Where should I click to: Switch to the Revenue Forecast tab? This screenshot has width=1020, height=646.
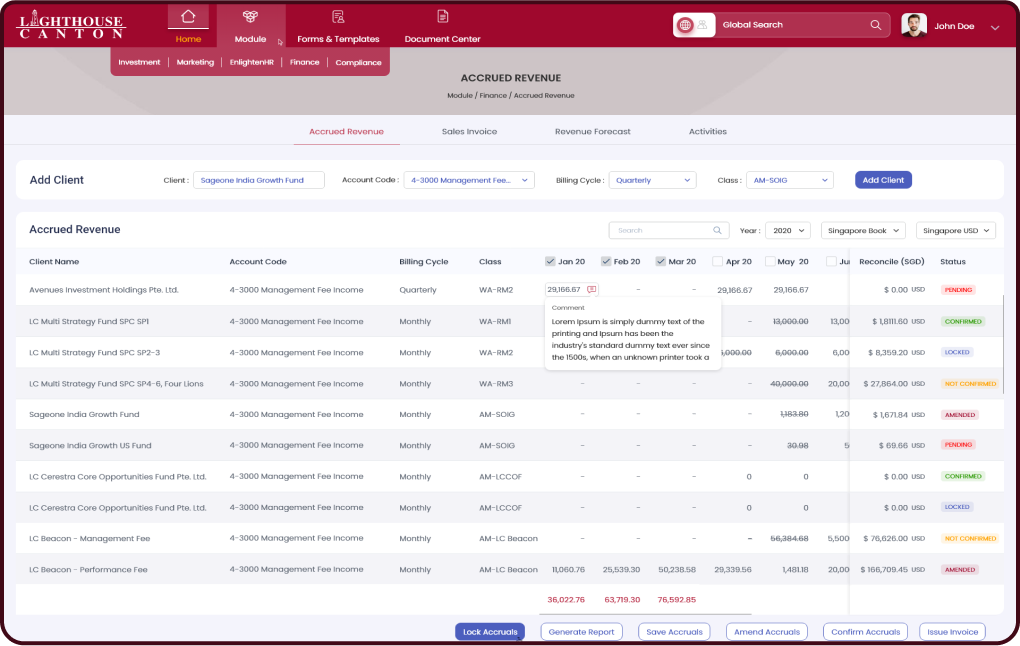(x=593, y=131)
